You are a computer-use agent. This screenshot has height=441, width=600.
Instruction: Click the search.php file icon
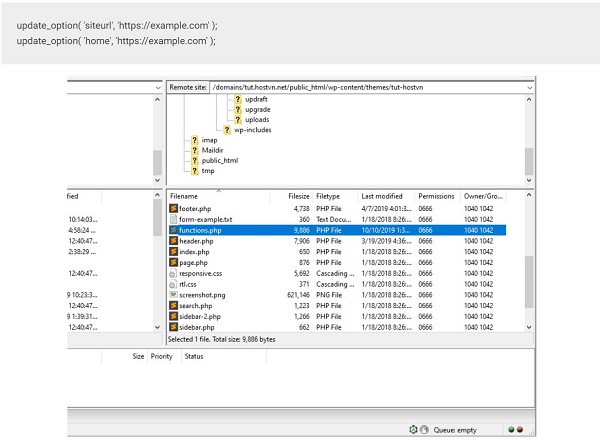(x=173, y=305)
